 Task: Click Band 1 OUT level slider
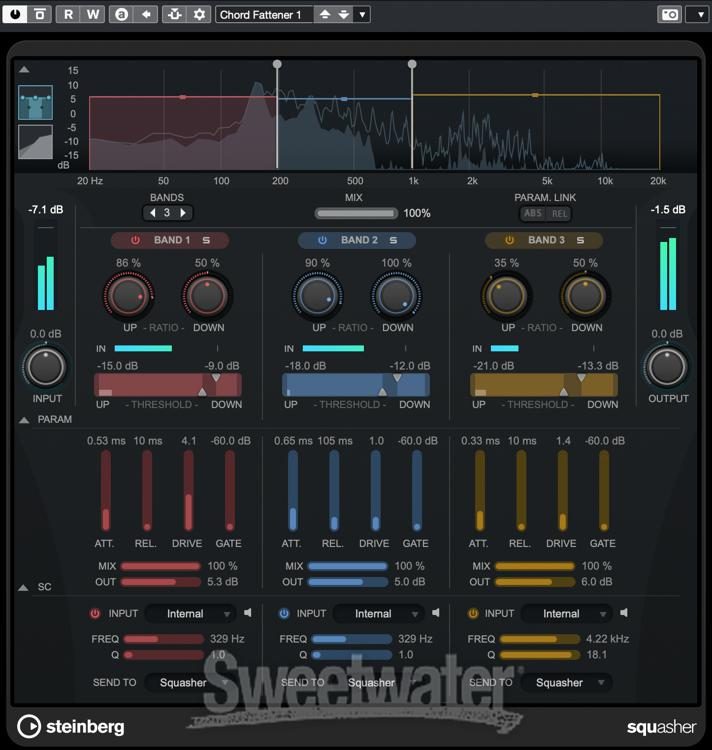coord(161,582)
